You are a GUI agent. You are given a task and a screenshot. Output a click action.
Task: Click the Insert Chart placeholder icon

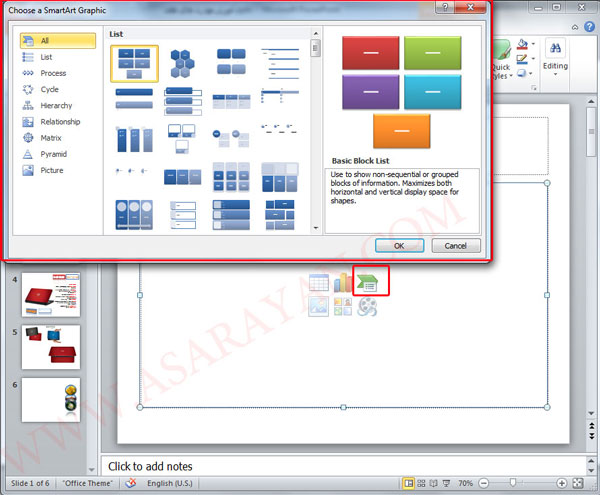pyautogui.click(x=343, y=283)
